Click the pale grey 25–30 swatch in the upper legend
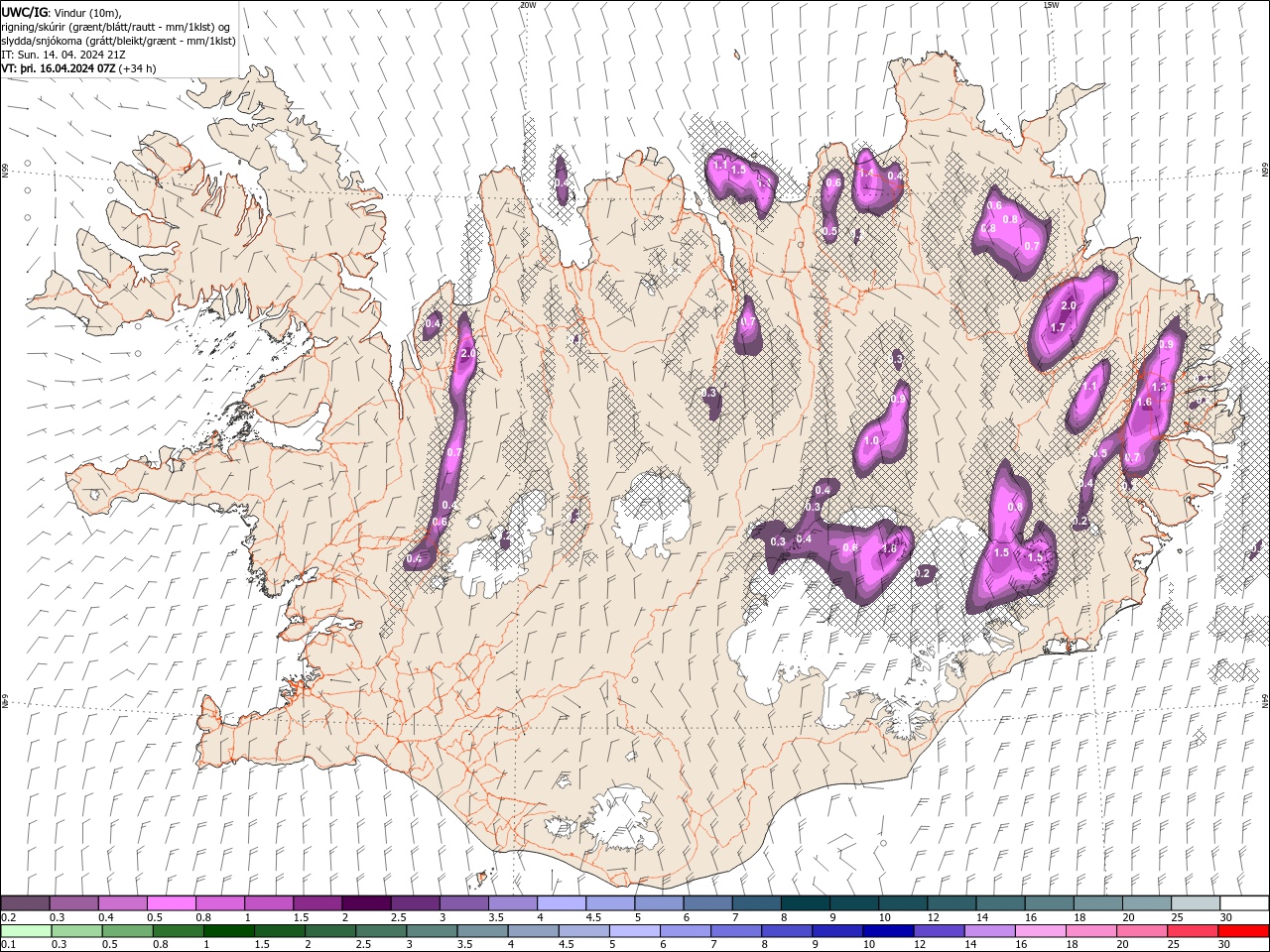This screenshot has width=1270, height=952. [1195, 903]
